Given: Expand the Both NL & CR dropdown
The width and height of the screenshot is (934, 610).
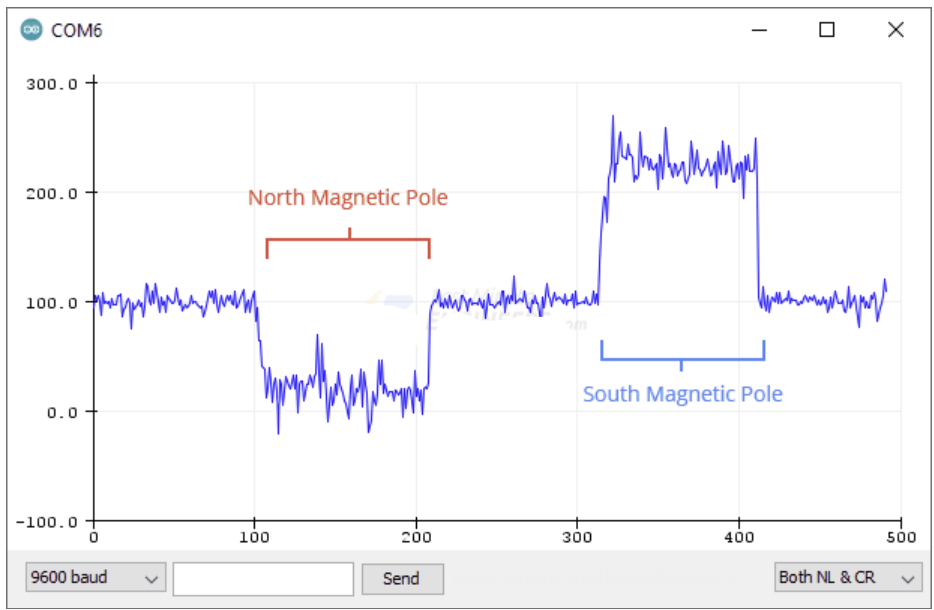Looking at the screenshot, I should point(848,578).
